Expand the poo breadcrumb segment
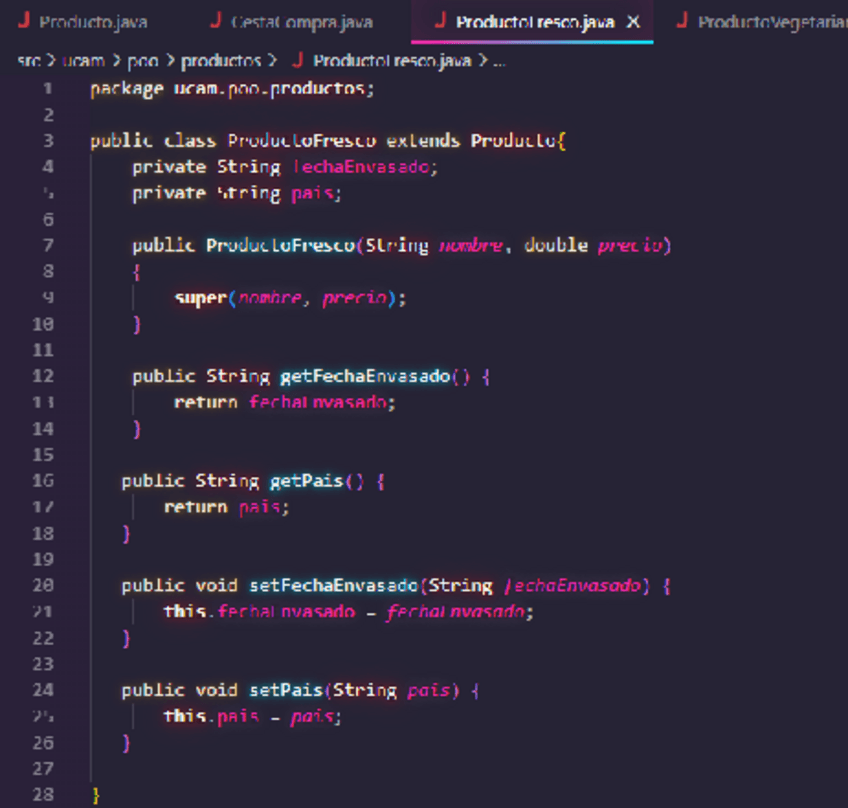 pos(142,61)
